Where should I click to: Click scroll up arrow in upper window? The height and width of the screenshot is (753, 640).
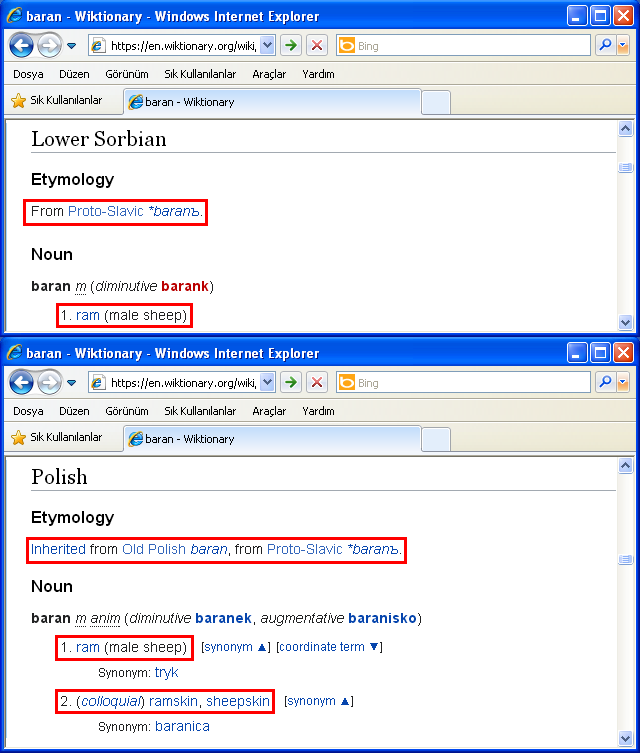625,129
